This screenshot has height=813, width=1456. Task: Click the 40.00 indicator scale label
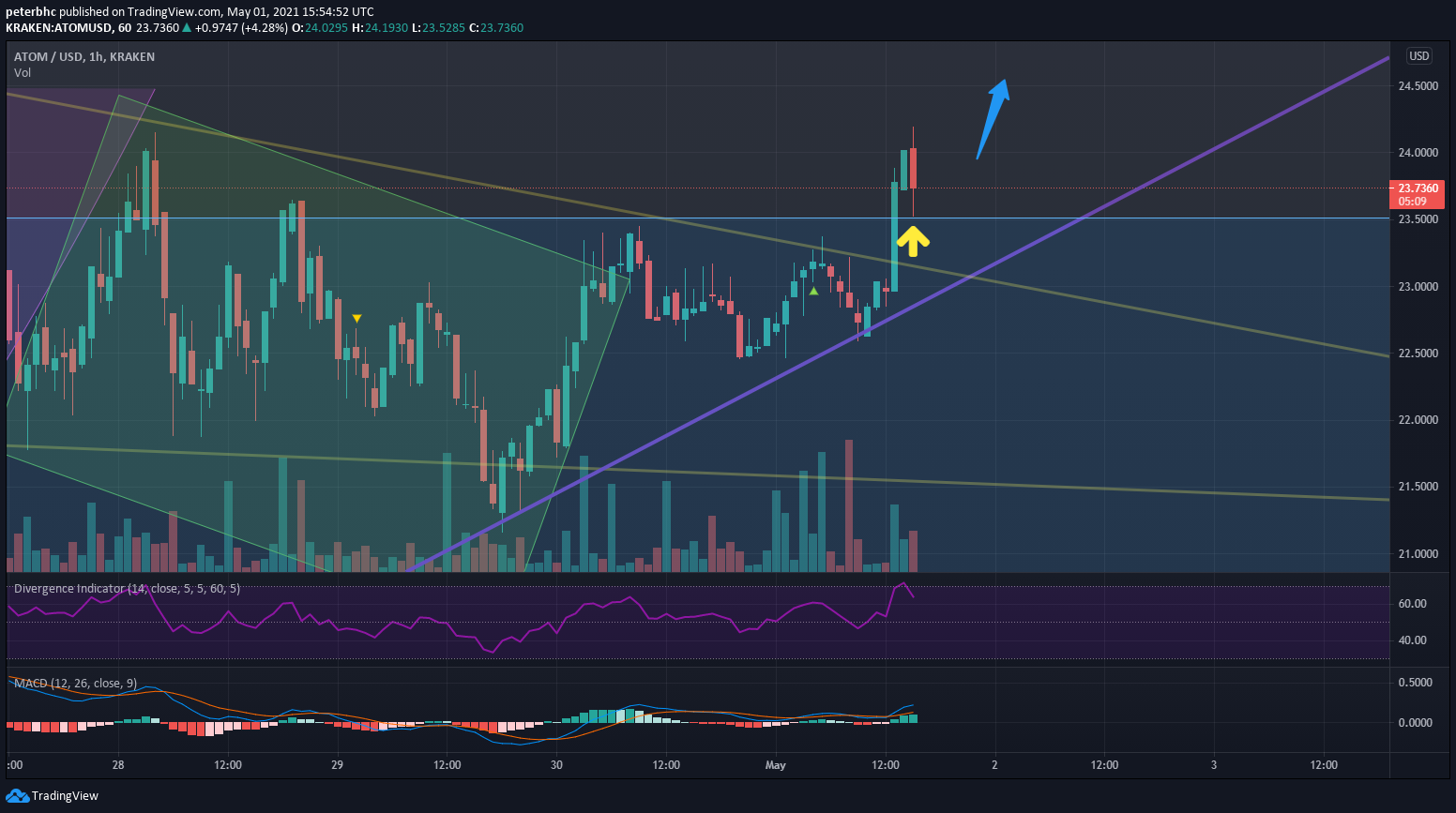[x=1412, y=640]
